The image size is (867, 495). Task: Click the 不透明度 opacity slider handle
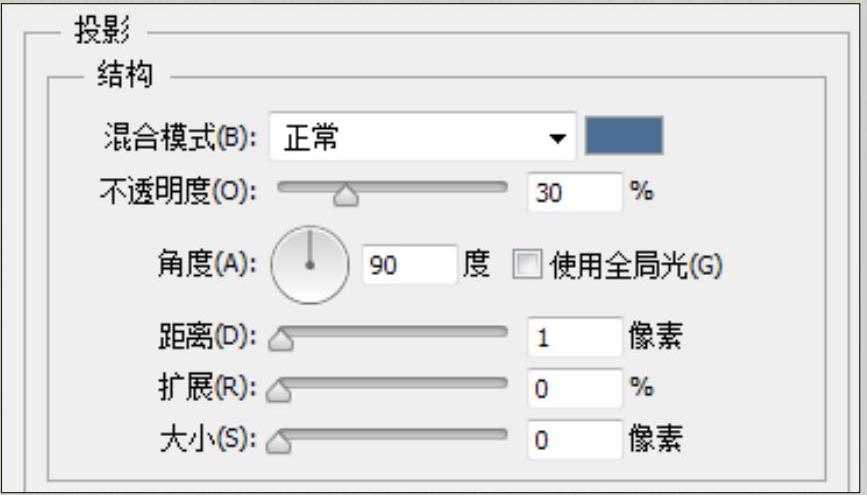(346, 196)
